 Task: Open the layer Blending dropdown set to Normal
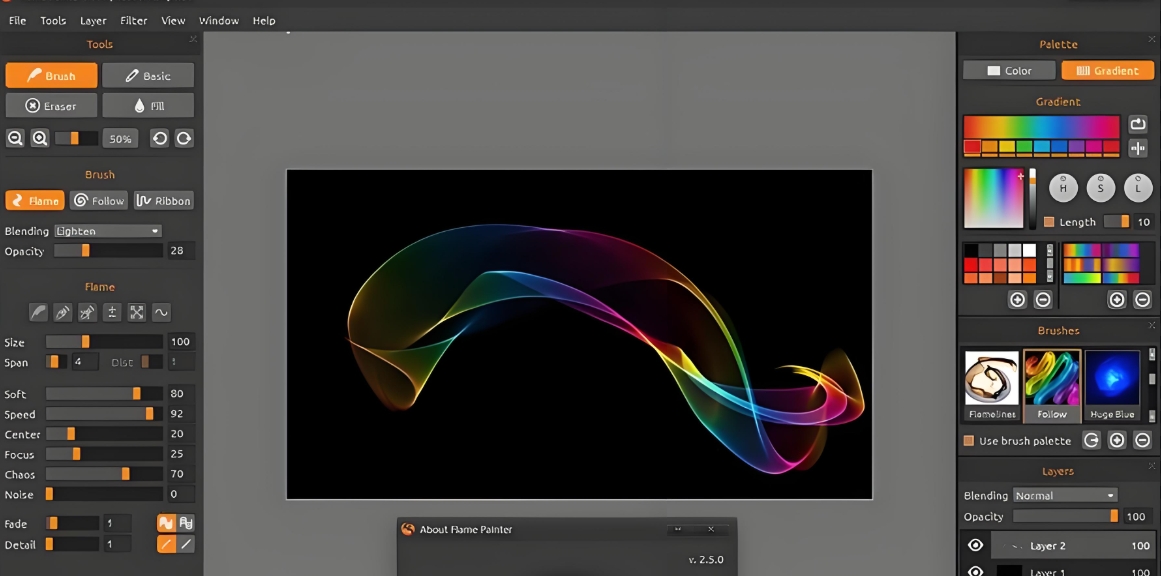tap(1064, 495)
